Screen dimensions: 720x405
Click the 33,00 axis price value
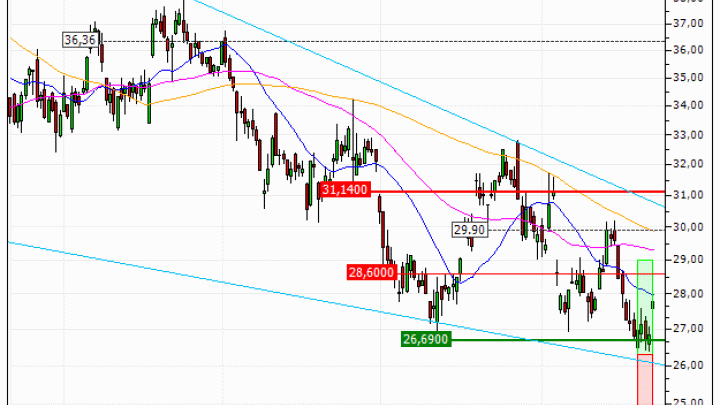[x=688, y=135]
